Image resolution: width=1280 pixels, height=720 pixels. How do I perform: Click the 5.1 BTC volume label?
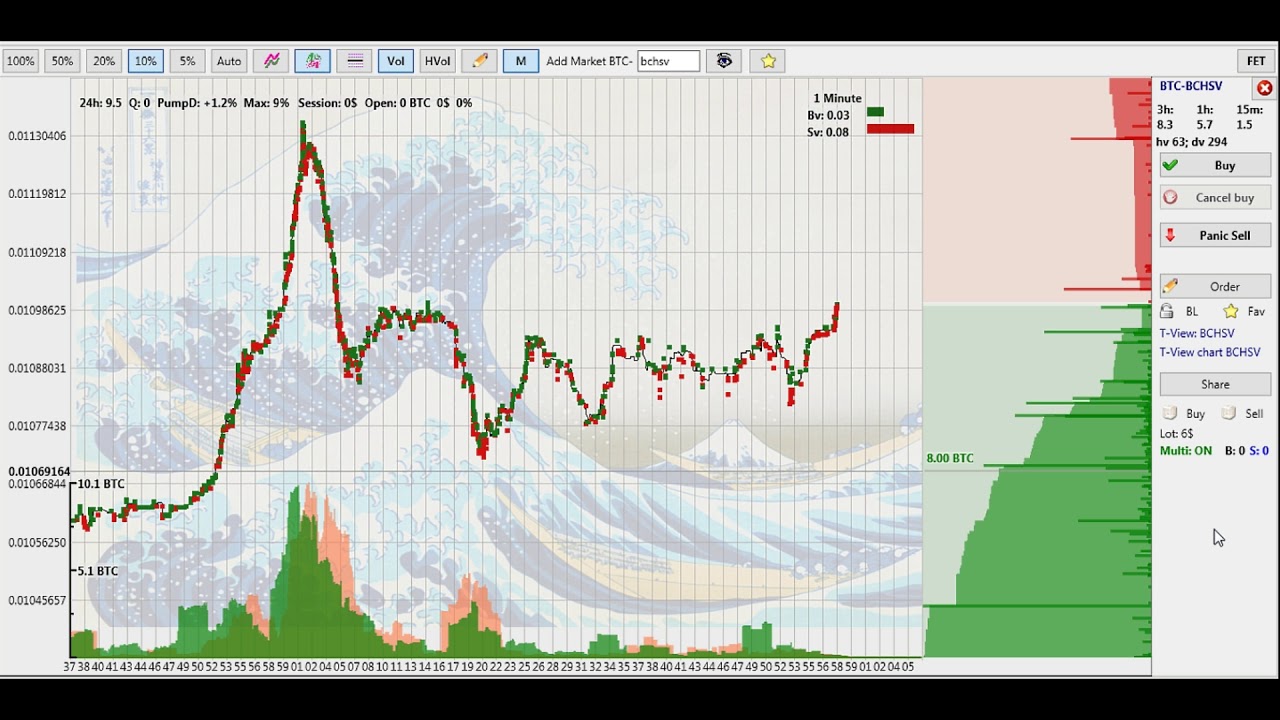click(x=98, y=571)
